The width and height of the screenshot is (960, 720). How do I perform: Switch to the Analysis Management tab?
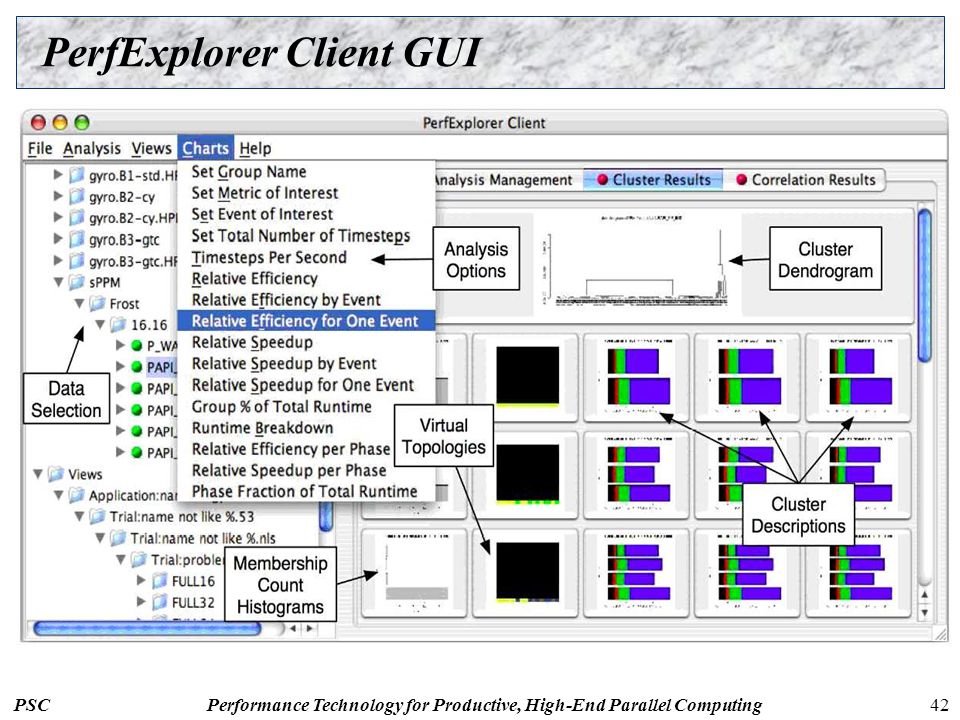point(503,181)
